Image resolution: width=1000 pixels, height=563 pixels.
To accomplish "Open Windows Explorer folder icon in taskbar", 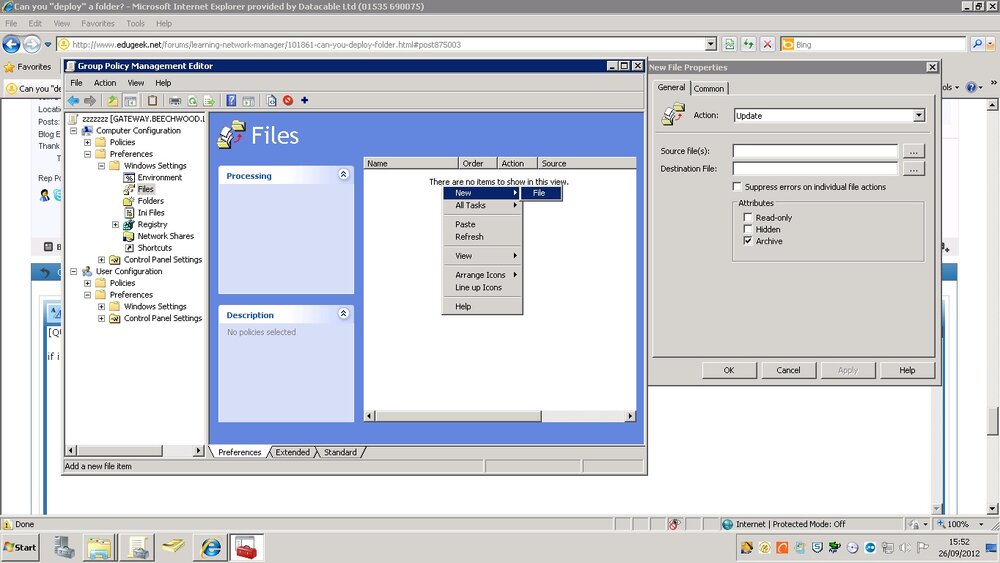I will pyautogui.click(x=99, y=547).
